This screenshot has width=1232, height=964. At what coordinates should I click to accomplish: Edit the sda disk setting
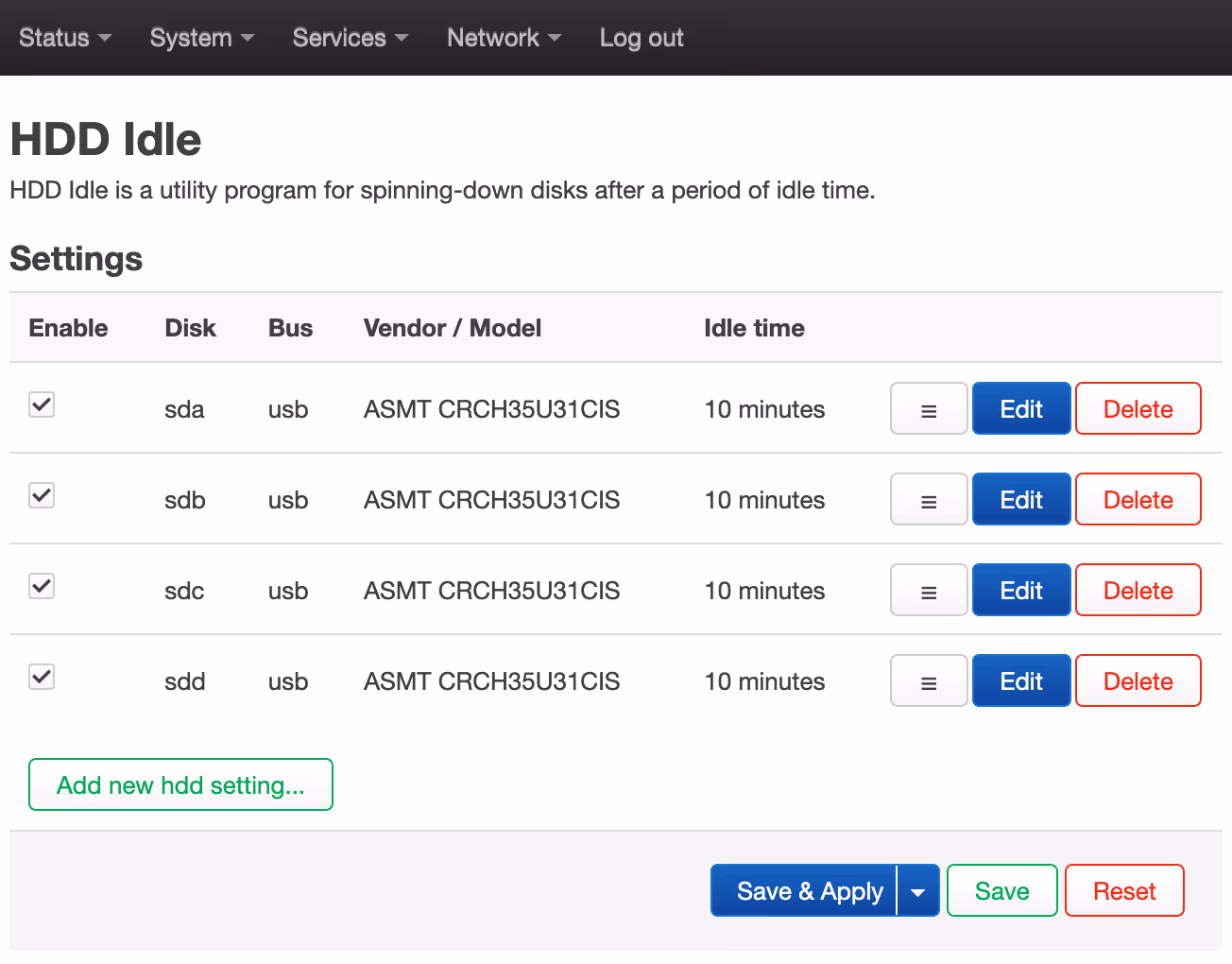click(x=1020, y=409)
